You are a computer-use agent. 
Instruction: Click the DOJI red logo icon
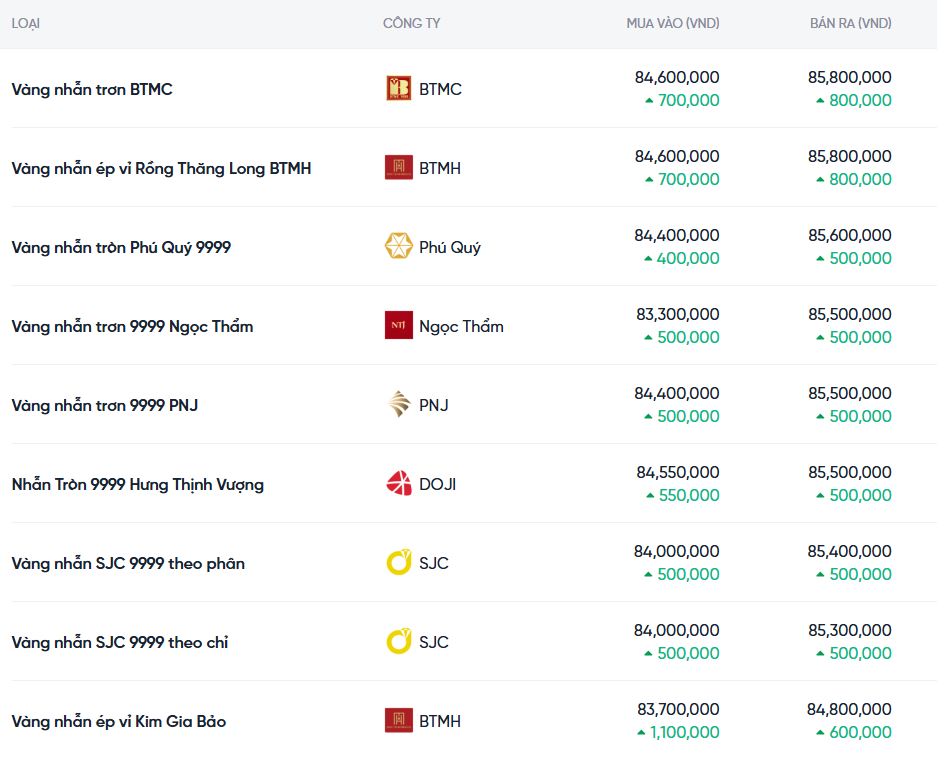(398, 484)
